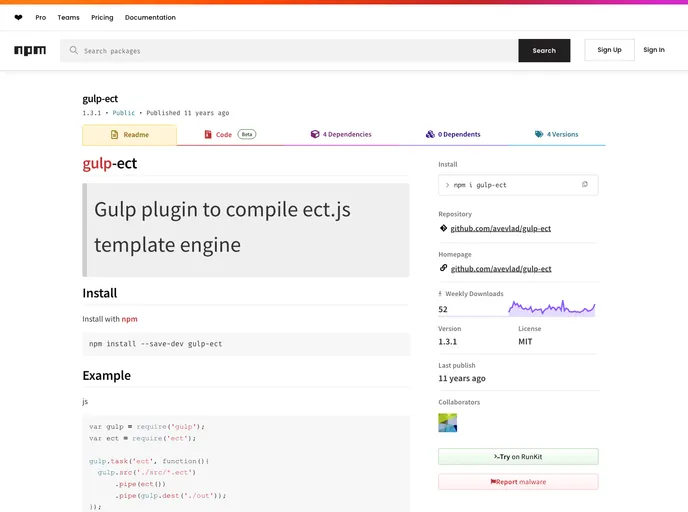Click the Dependents cubes icon
688x512 pixels.
[430, 134]
